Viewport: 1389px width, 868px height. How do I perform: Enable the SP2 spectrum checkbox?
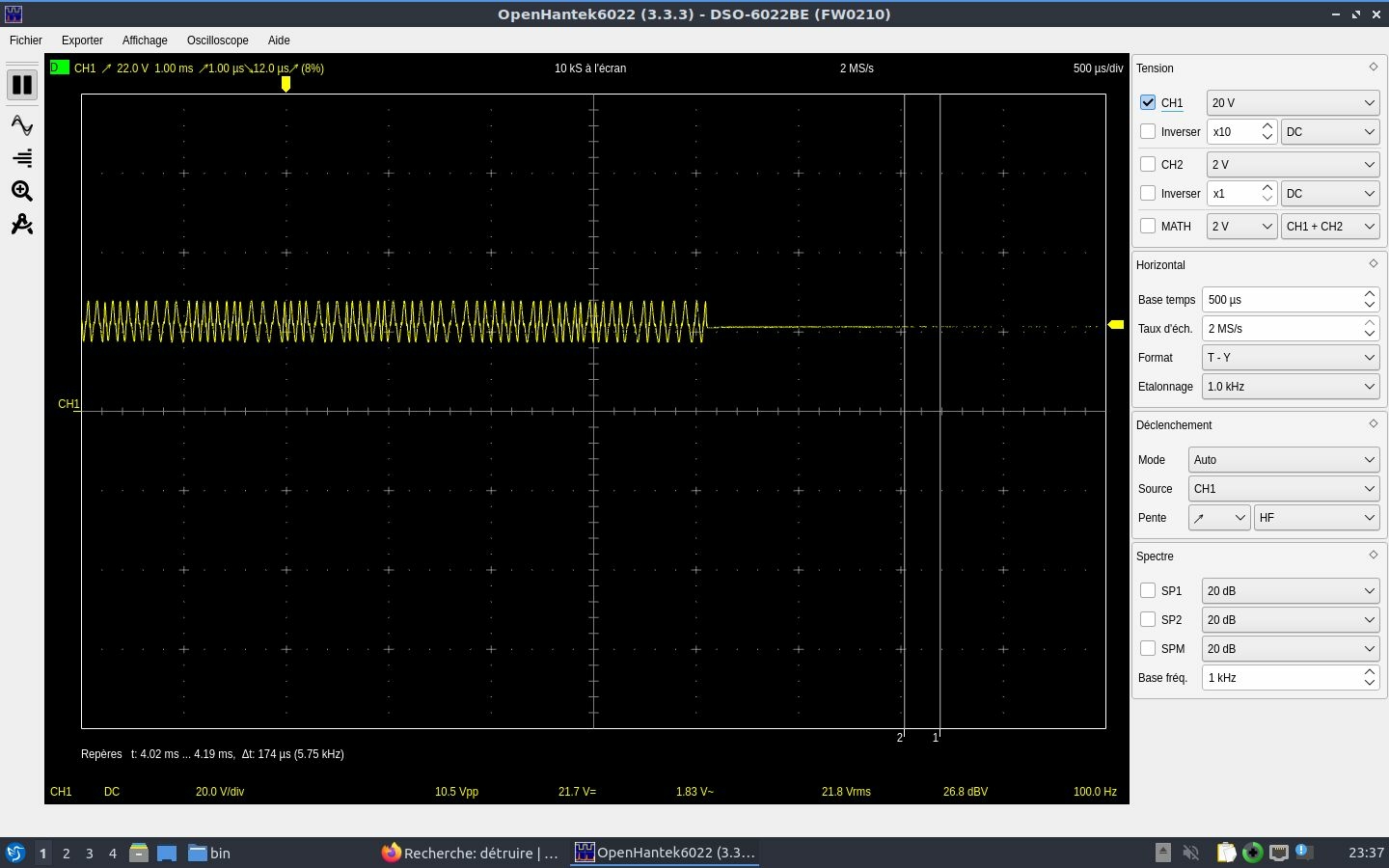[x=1148, y=619]
